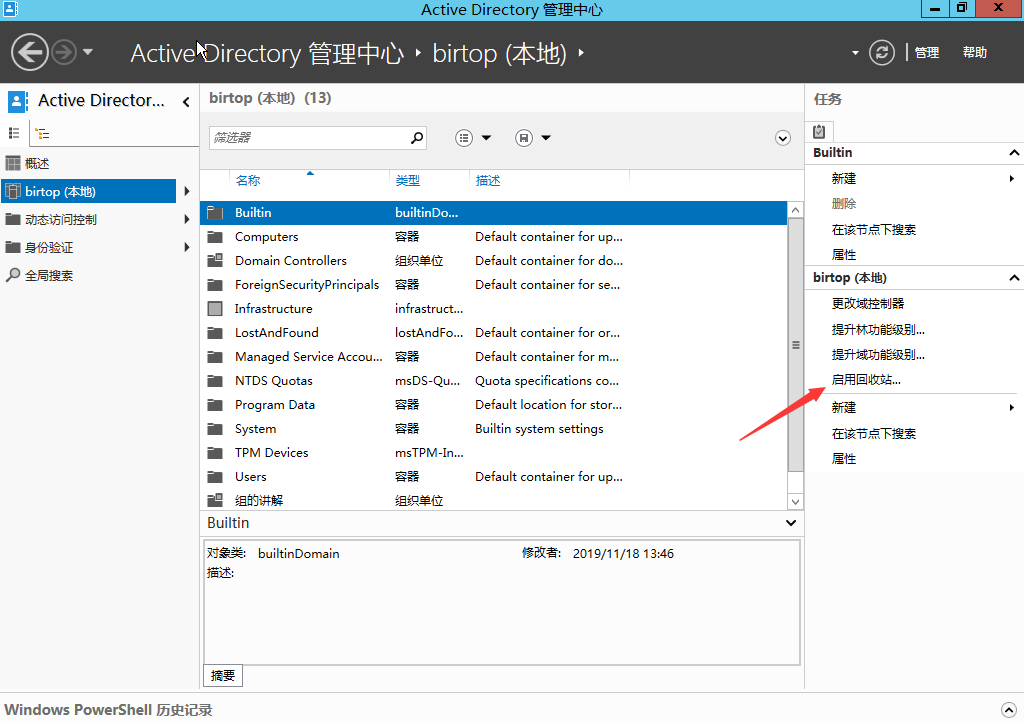This screenshot has width=1024, height=723.
Task: Sort by 描述 column header
Action: click(488, 181)
